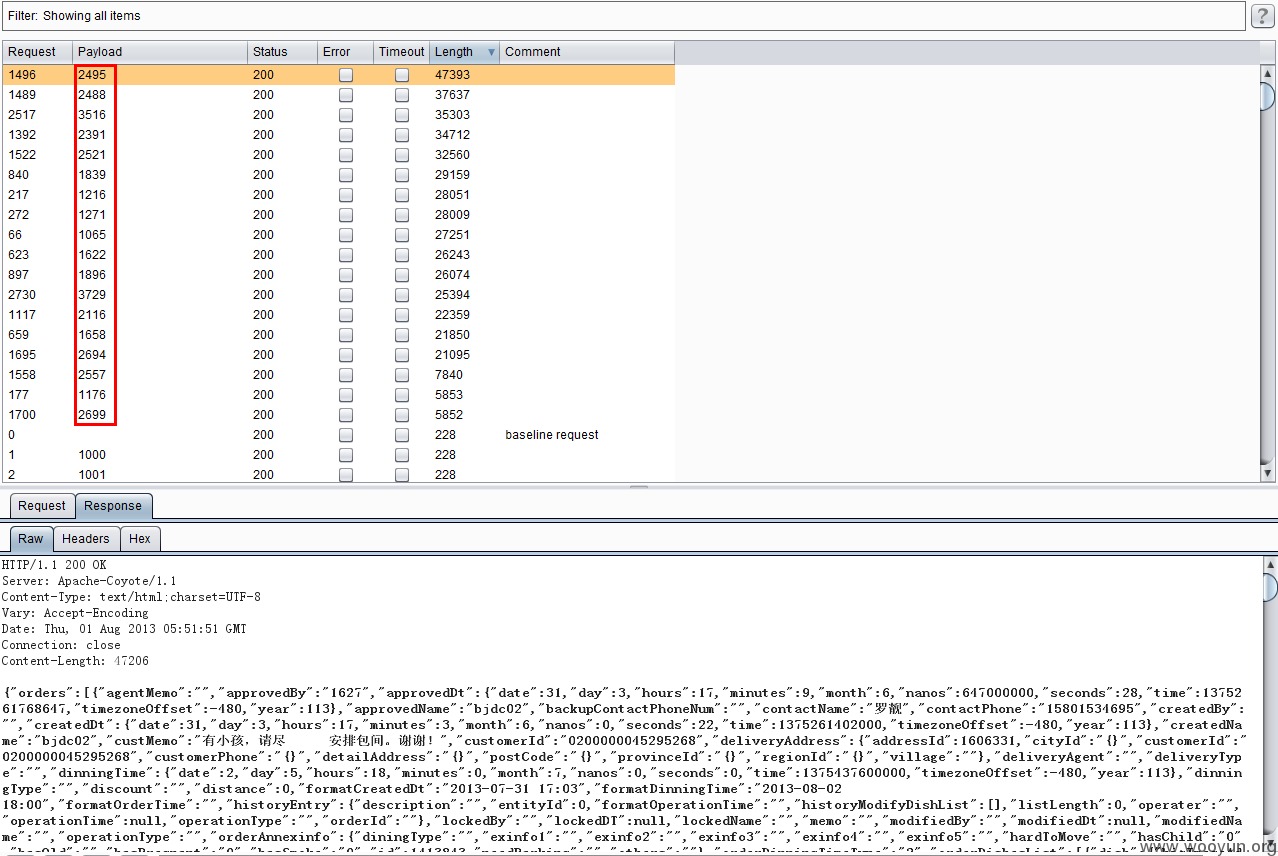Click the results table scrollbar thumb
The height and width of the screenshot is (856, 1278).
click(1267, 96)
